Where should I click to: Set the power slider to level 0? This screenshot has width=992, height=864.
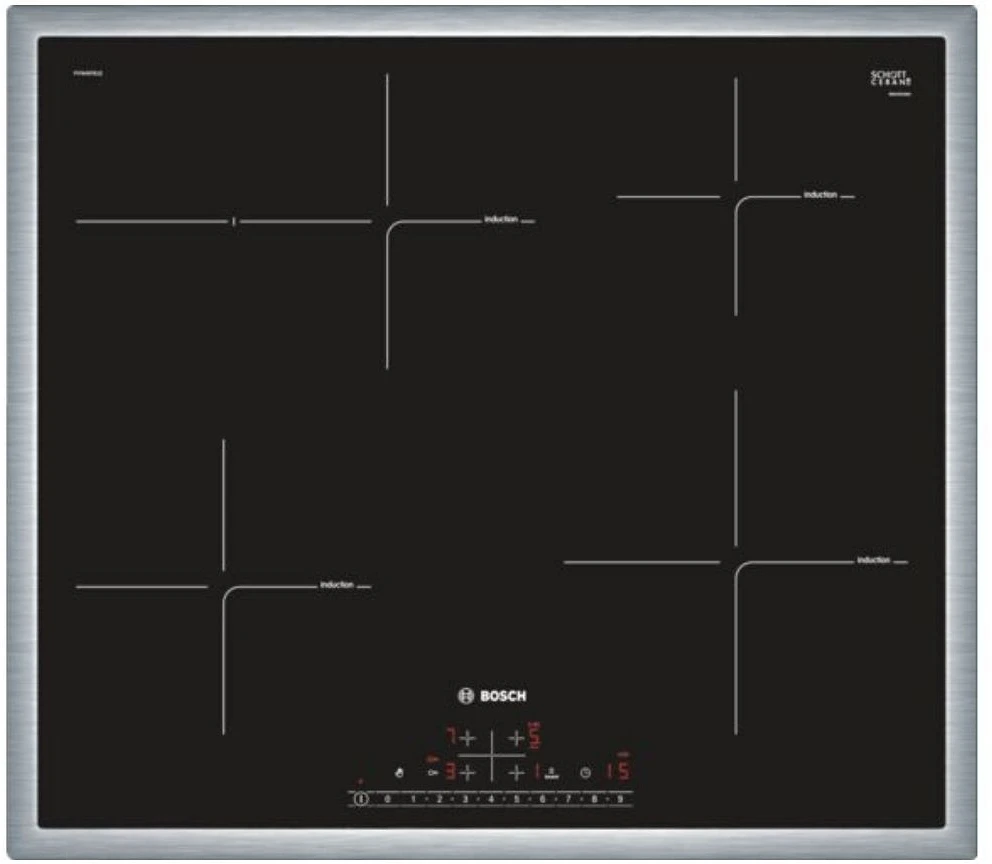(x=387, y=799)
